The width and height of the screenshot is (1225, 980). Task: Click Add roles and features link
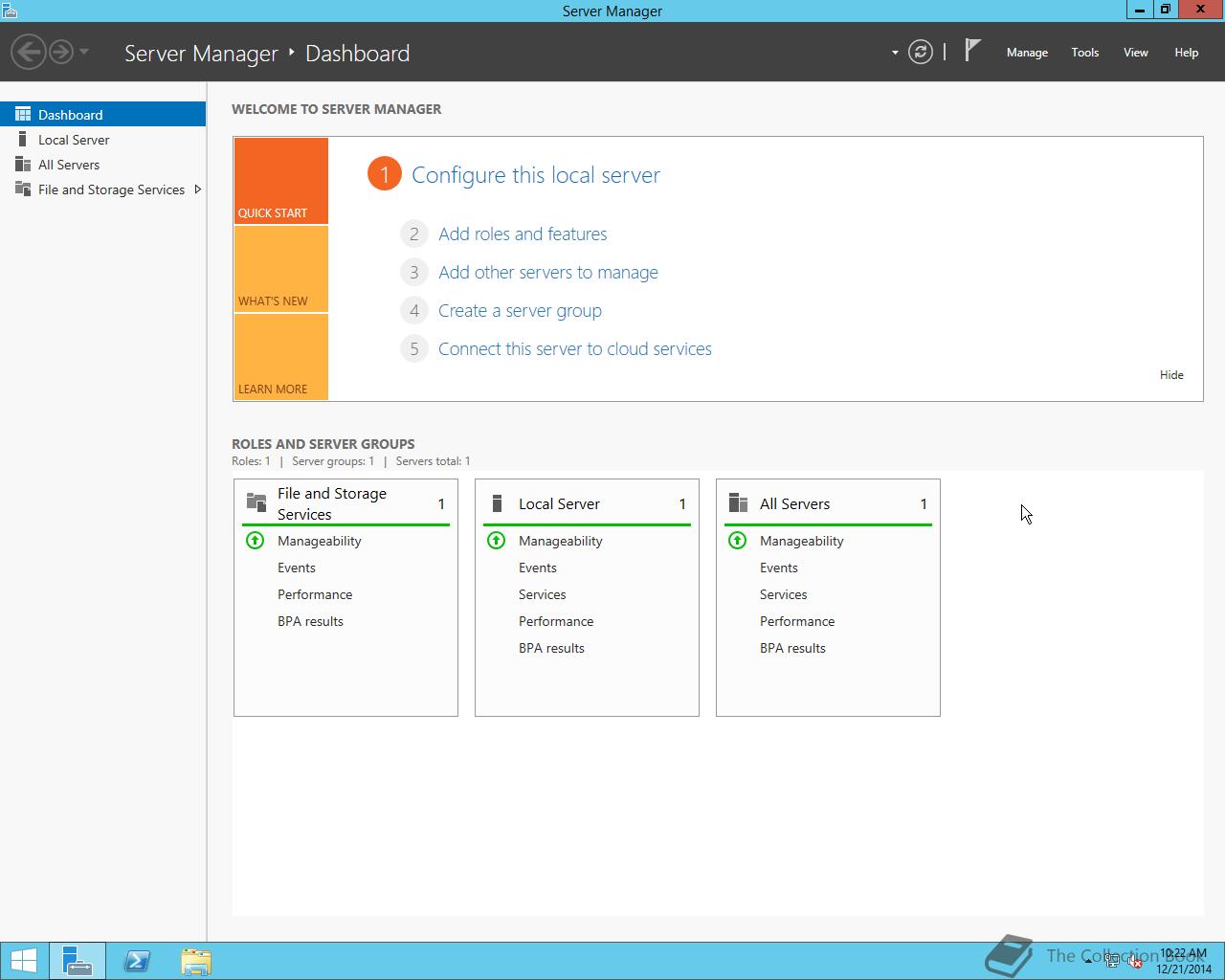coord(523,234)
